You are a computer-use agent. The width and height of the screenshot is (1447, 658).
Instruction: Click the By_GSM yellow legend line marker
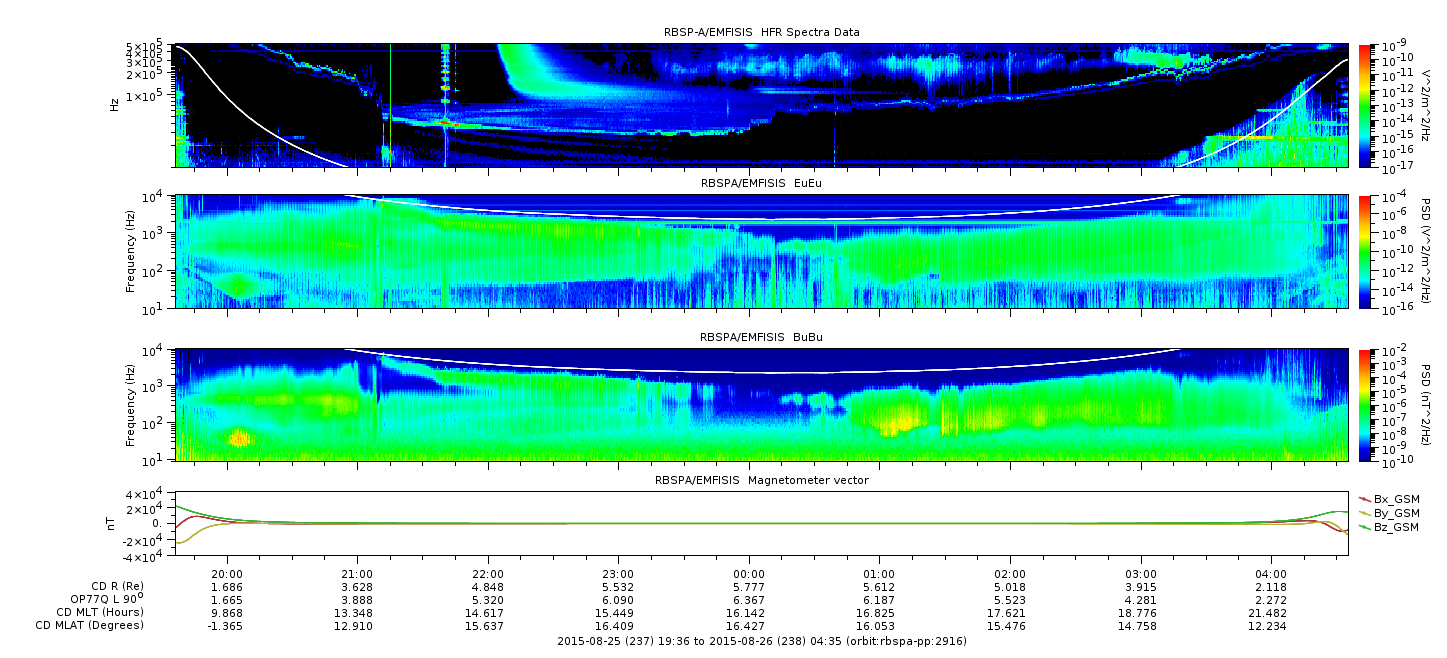(x=1365, y=512)
